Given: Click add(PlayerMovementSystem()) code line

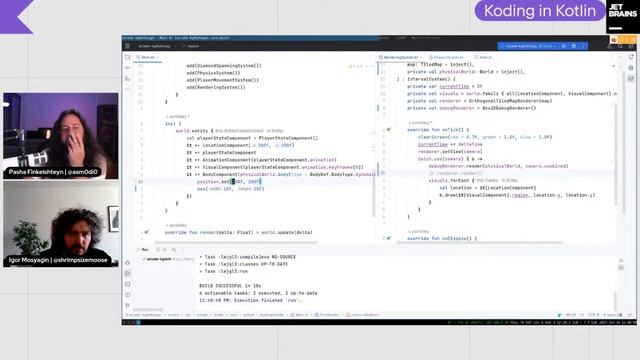Looking at the screenshot, I should point(223,80).
